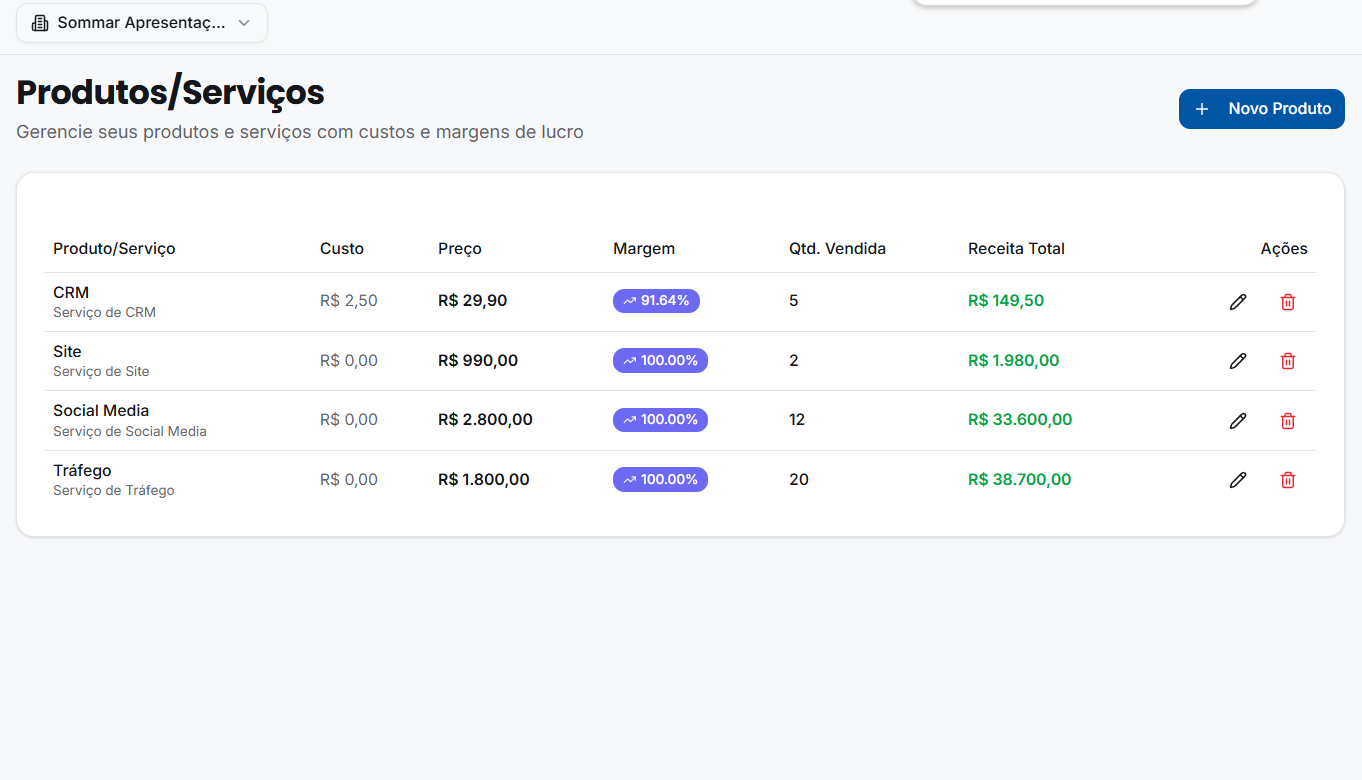This screenshot has width=1362, height=780.
Task: Click the Receita Total column header
Action: (1016, 248)
